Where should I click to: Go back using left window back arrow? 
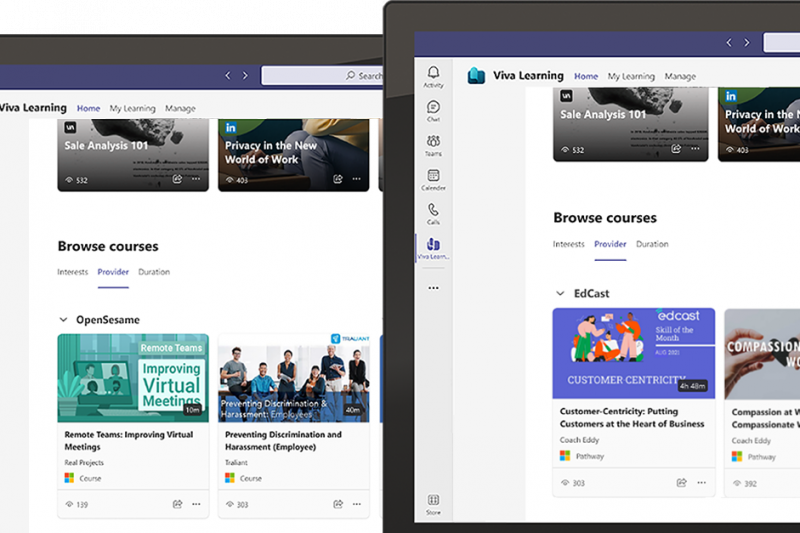tap(228, 75)
